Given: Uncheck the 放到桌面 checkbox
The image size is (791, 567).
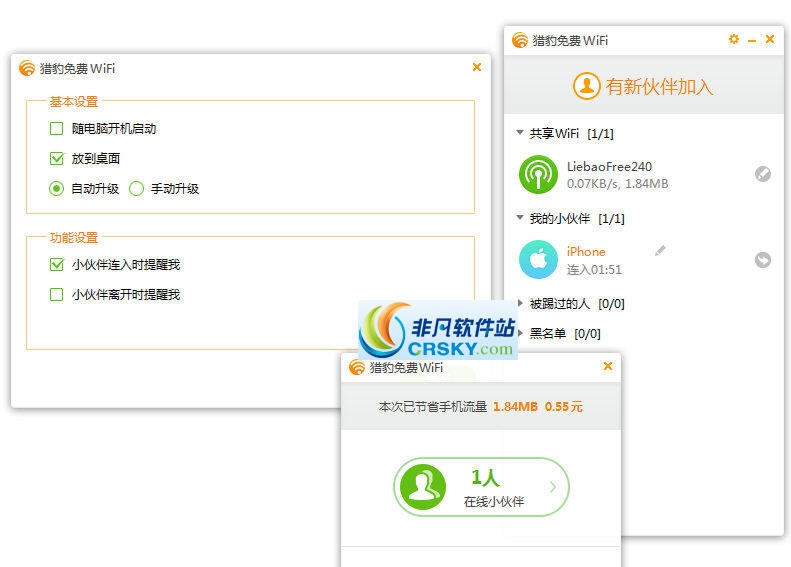Looking at the screenshot, I should pyautogui.click(x=56, y=158).
